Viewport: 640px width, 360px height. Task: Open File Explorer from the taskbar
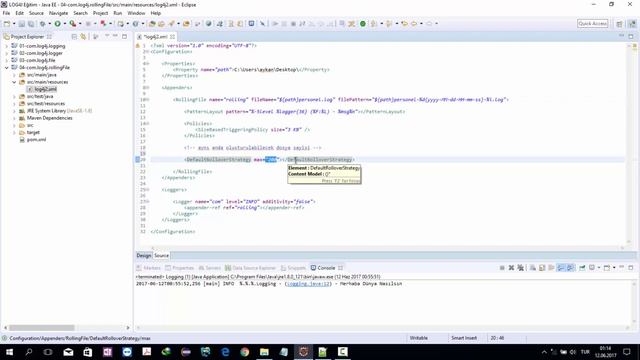point(264,352)
